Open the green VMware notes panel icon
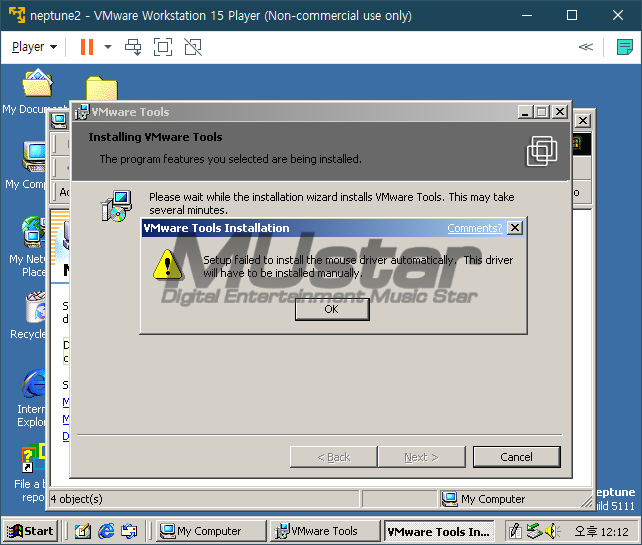The image size is (642, 545). click(x=624, y=47)
